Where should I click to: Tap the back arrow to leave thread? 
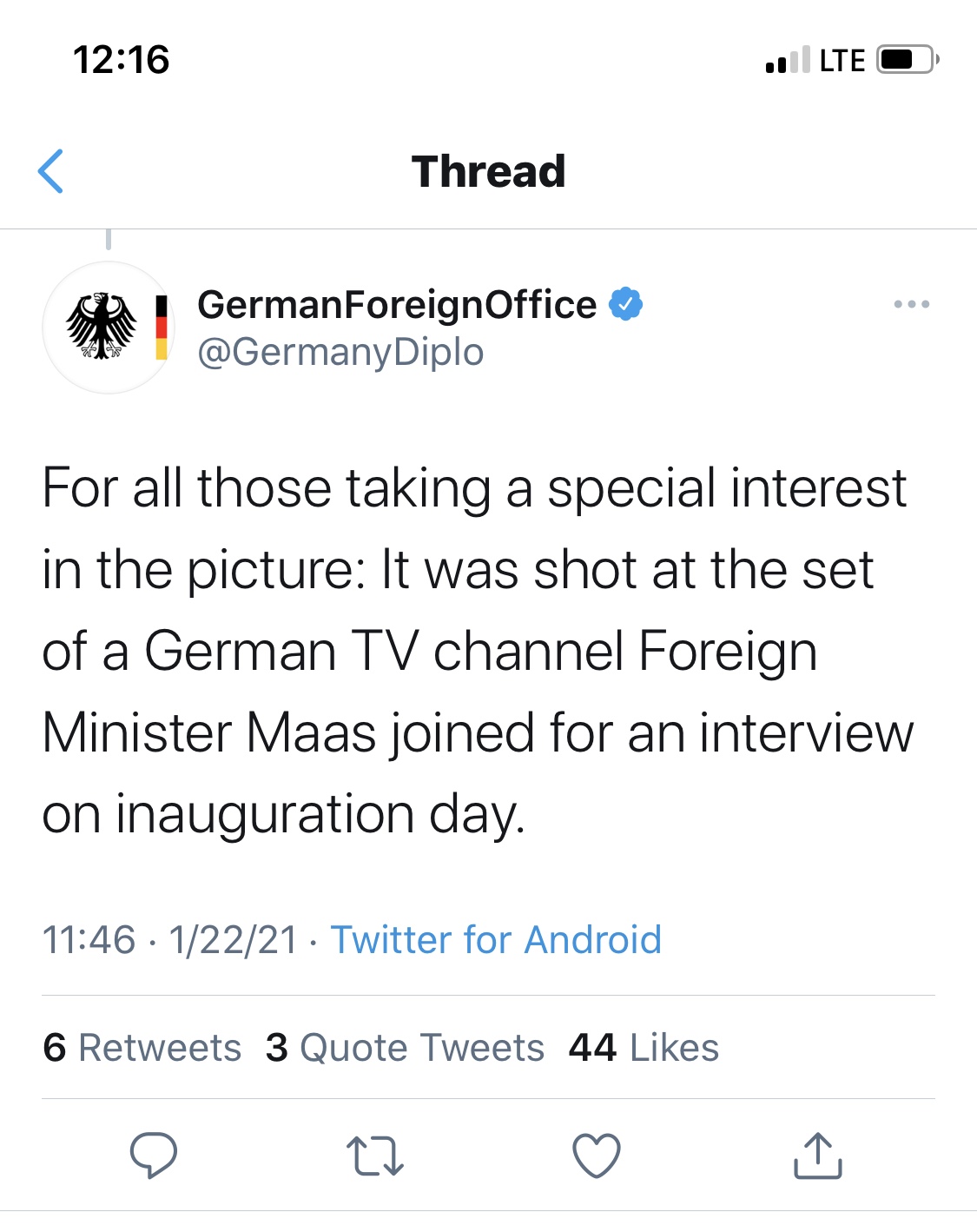pos(50,171)
